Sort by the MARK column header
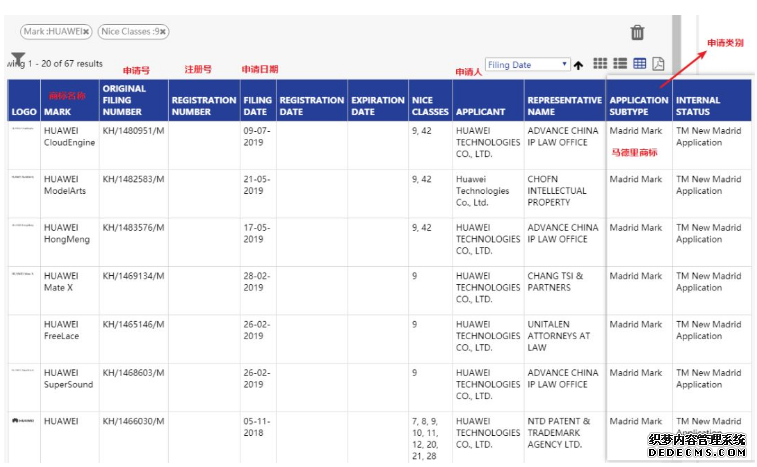The width and height of the screenshot is (757, 467). click(57, 112)
